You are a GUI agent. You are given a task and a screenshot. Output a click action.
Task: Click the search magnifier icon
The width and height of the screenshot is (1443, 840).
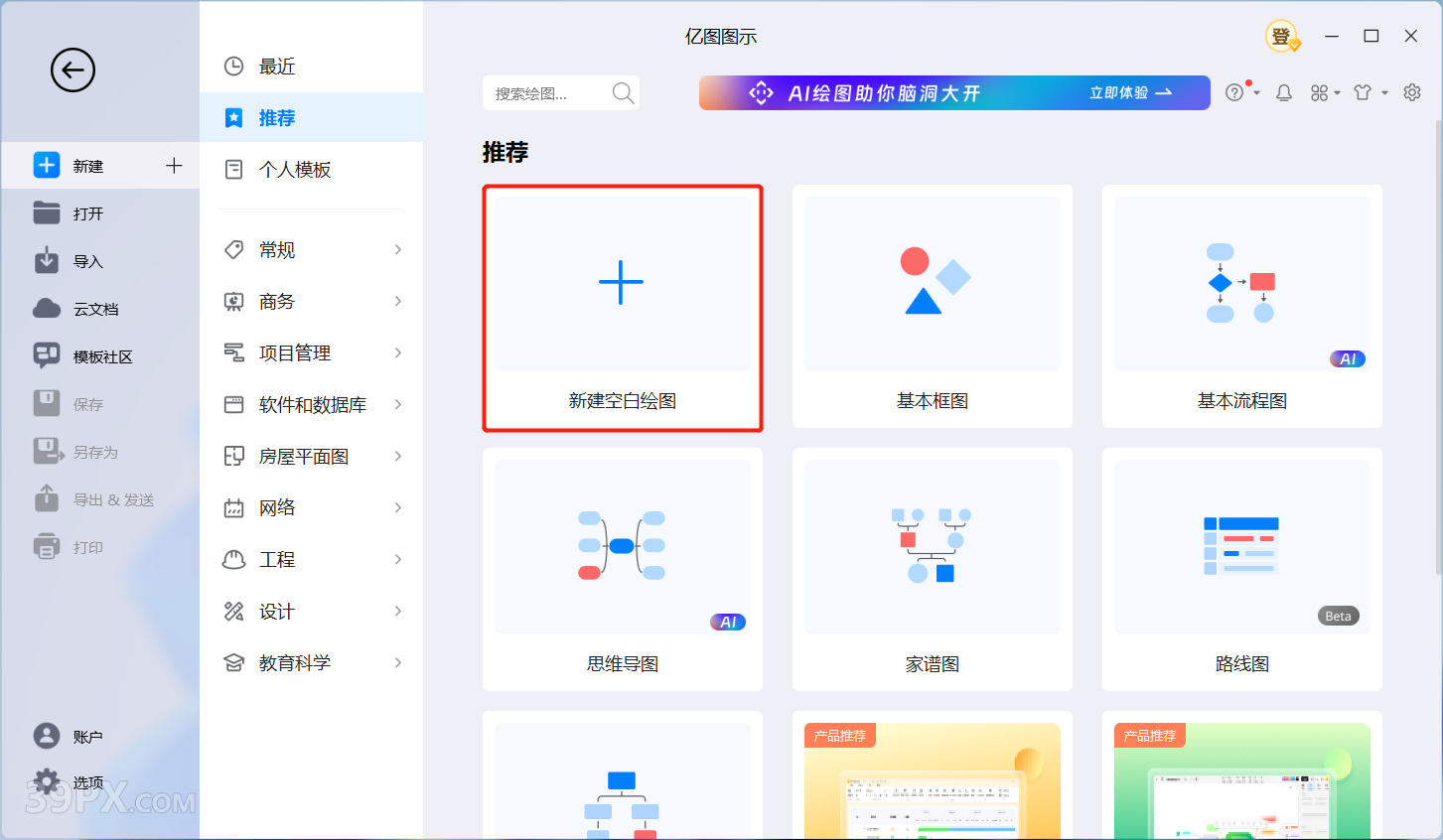coord(623,93)
